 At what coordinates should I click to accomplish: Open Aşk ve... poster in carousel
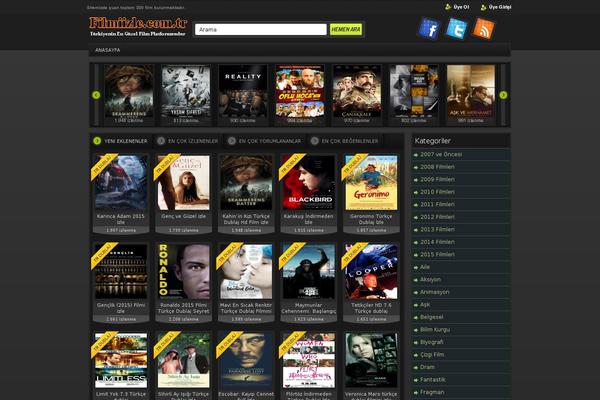pos(471,91)
